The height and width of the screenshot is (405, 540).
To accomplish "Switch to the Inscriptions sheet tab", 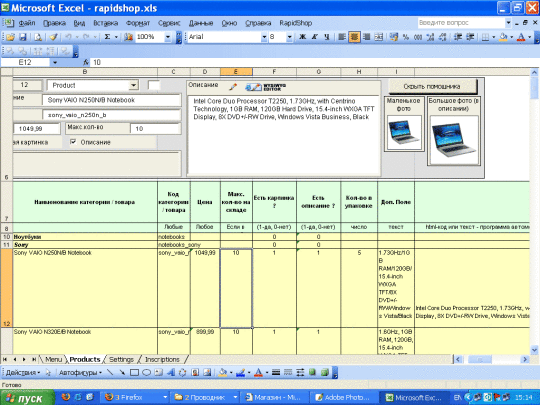I will [162, 360].
